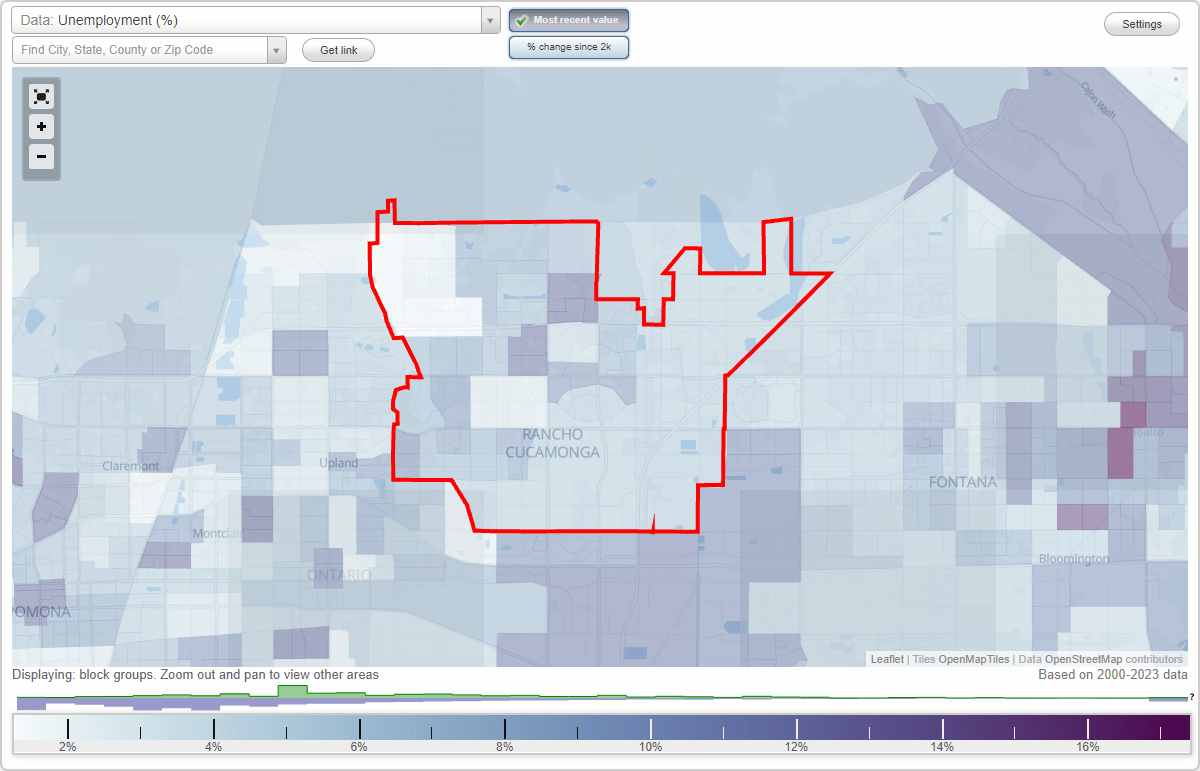The image size is (1200, 771).
Task: Click the Fontana label on map
Action: 962,482
